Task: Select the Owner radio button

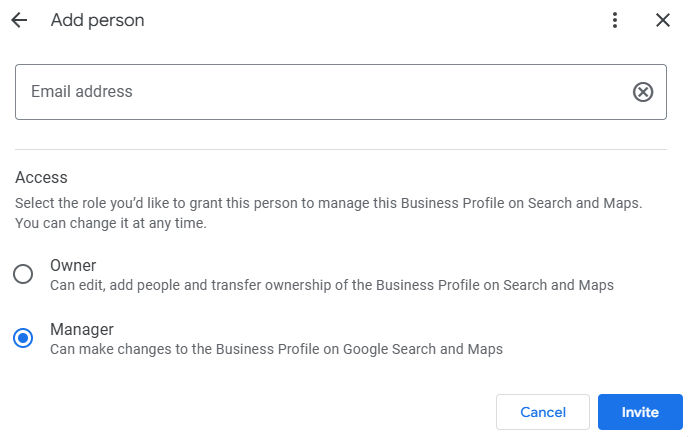Action: click(23, 275)
